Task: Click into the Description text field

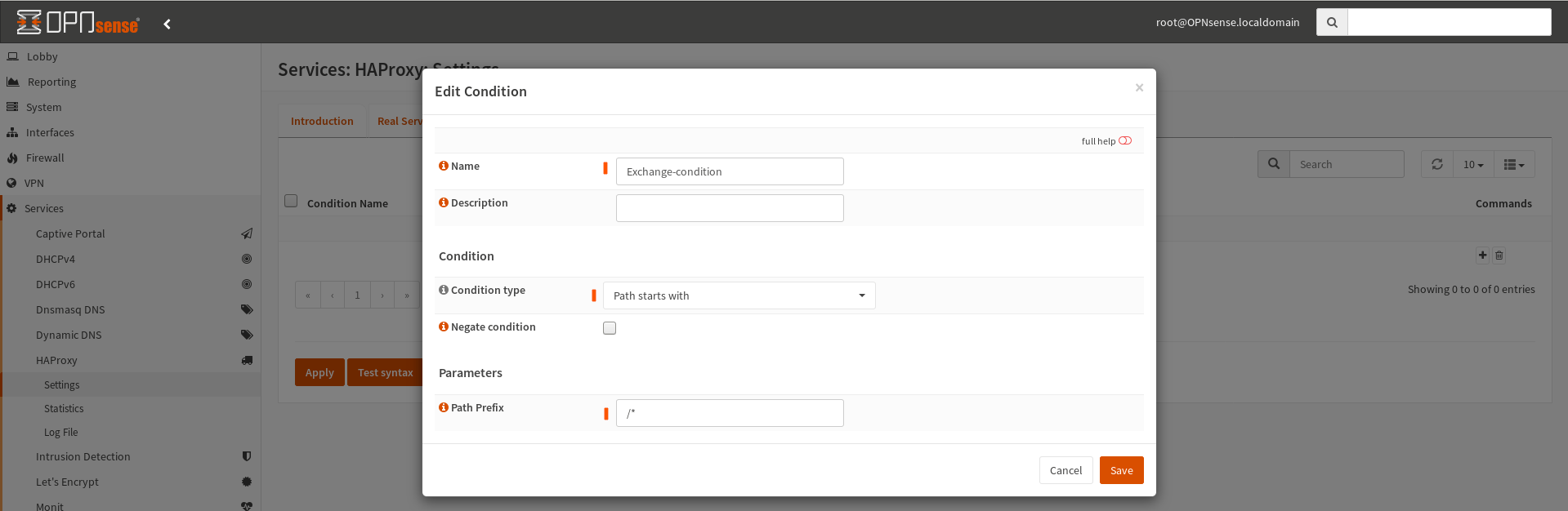Action: 730,208
